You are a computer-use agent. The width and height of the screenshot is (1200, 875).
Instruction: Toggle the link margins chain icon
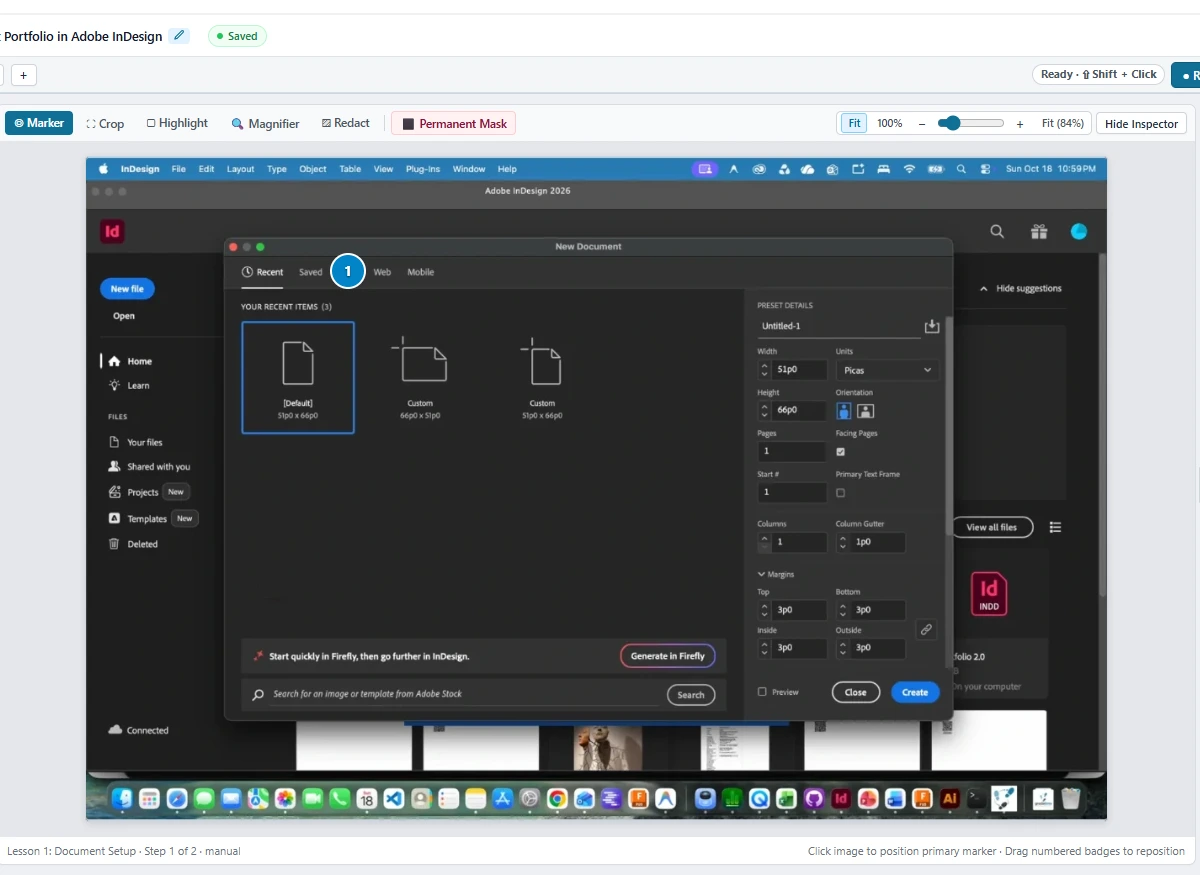[926, 629]
